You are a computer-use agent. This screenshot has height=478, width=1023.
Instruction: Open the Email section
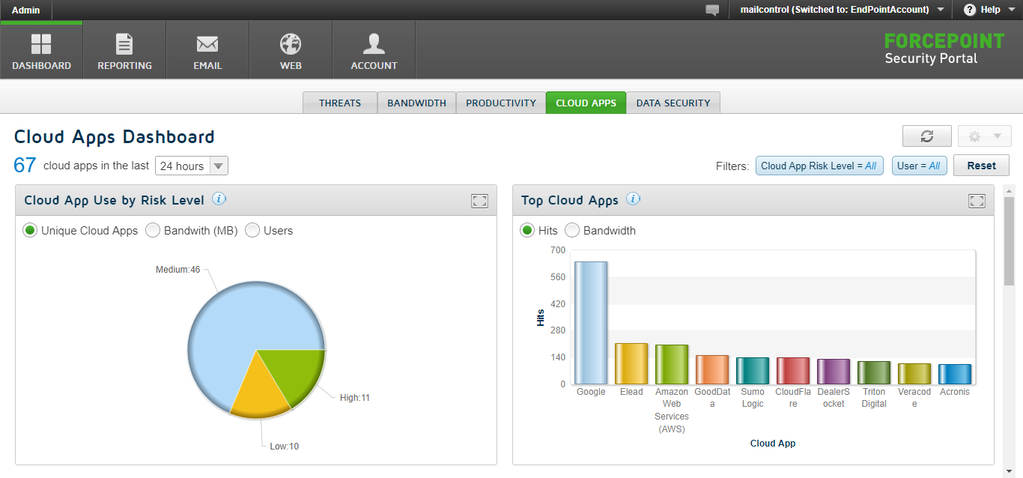[x=207, y=50]
